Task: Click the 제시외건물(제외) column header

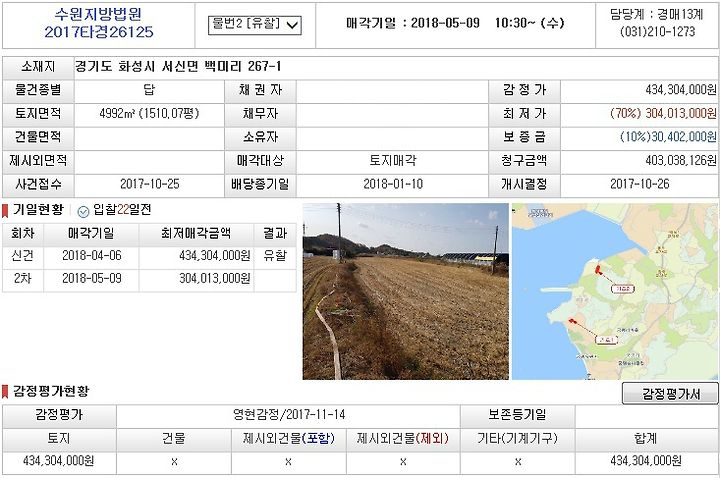Action: pyautogui.click(x=403, y=439)
